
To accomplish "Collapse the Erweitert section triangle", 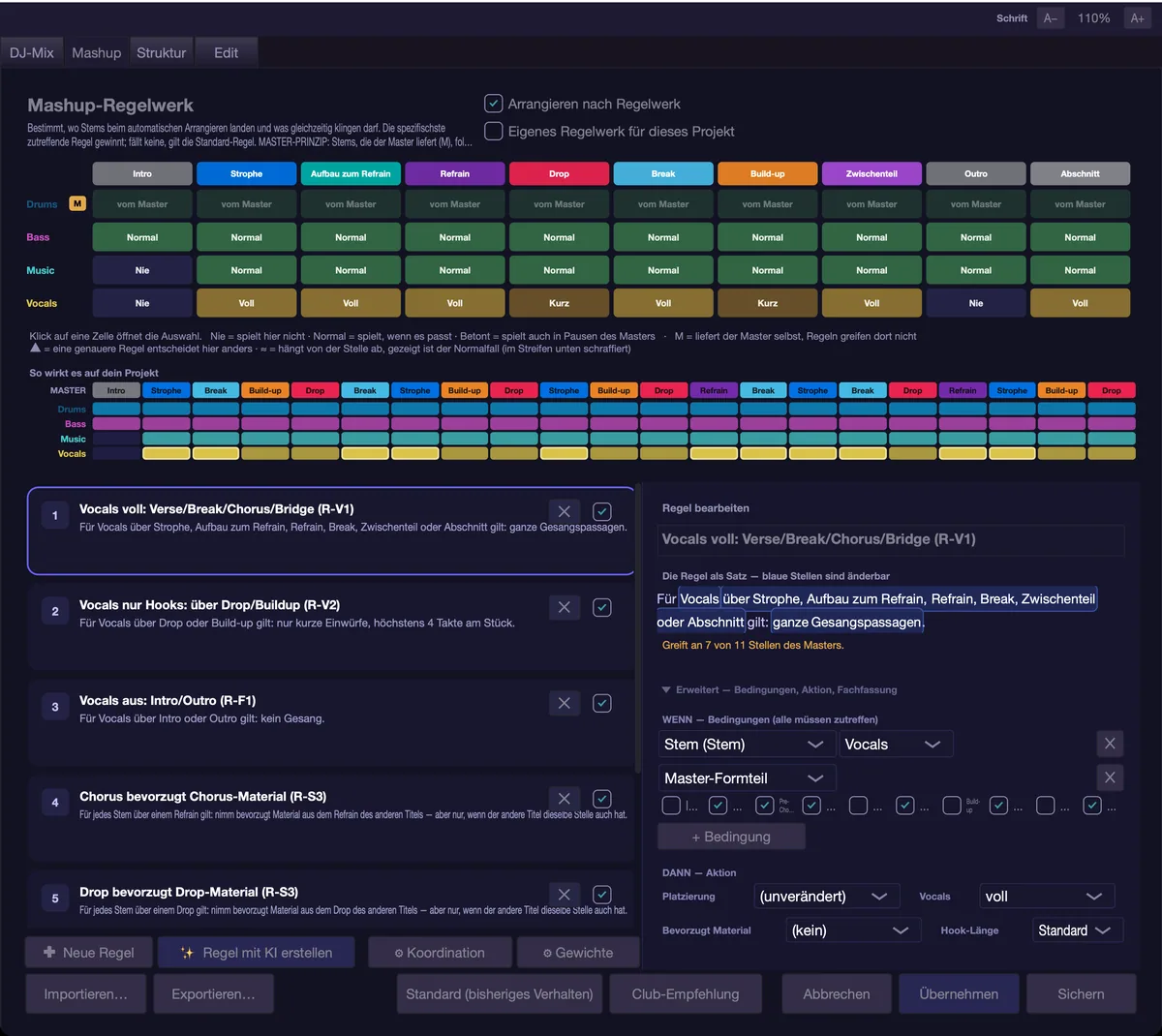I will pyautogui.click(x=666, y=690).
